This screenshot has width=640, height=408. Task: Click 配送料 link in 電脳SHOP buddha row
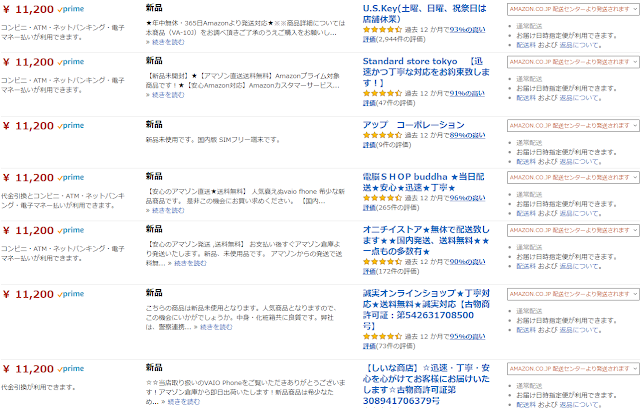point(526,213)
